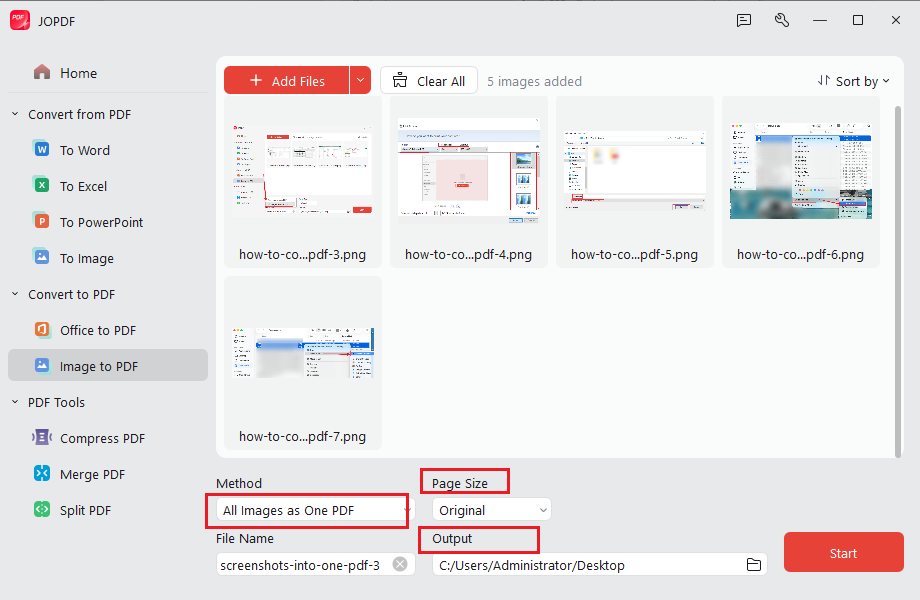Select thumbnail how-to-co...pdf-3.png

303,182
